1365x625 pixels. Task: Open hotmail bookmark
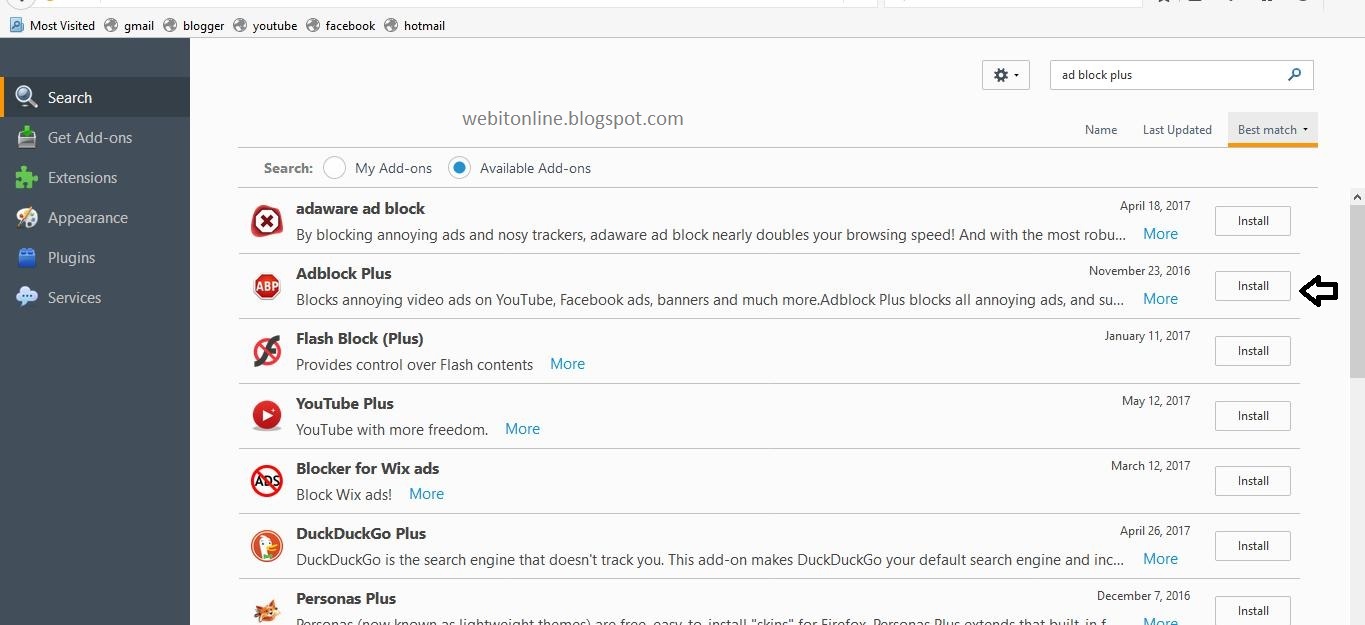tap(414, 25)
